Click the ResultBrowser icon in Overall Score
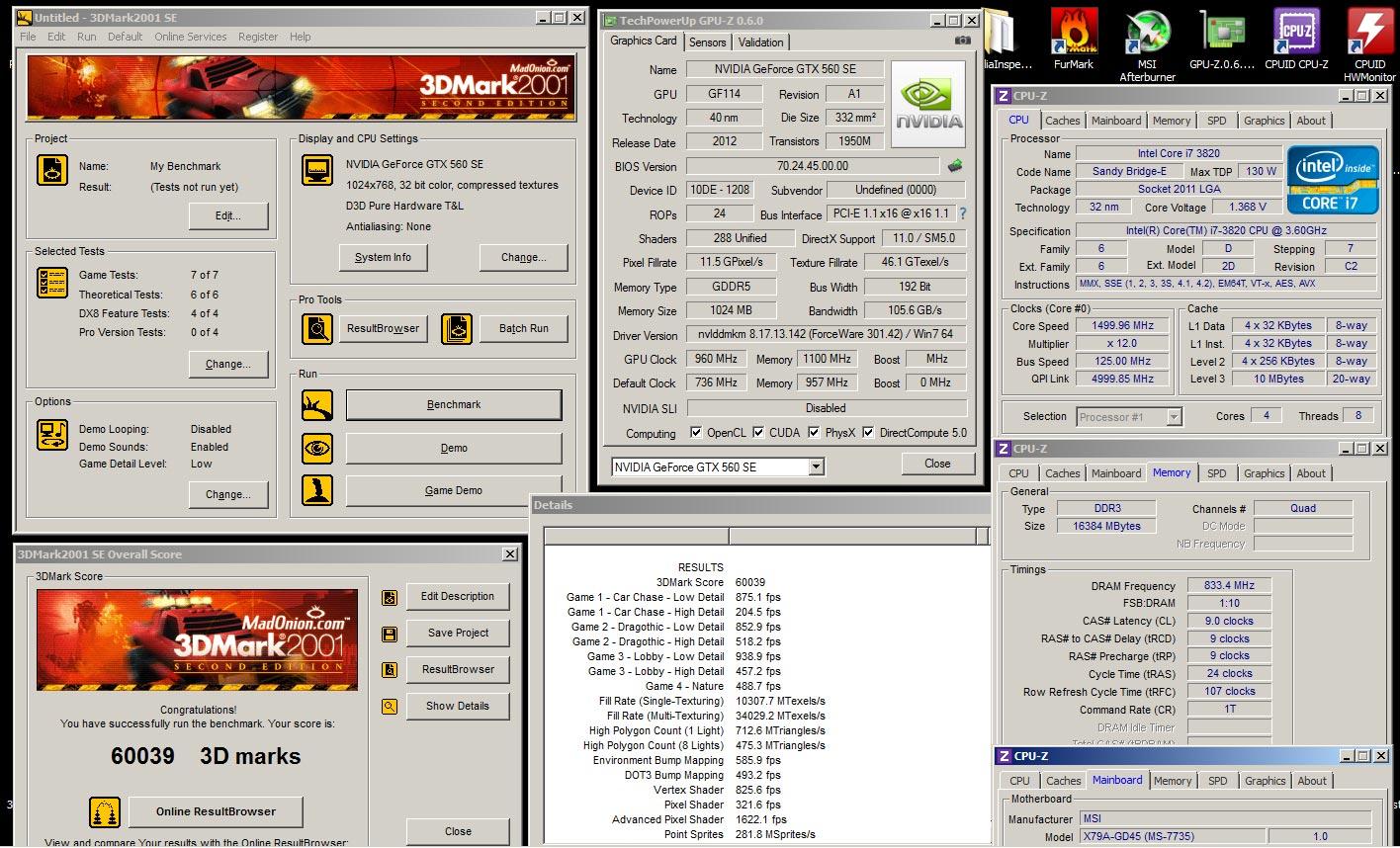Image resolution: width=1400 pixels, height=848 pixels. tap(390, 670)
